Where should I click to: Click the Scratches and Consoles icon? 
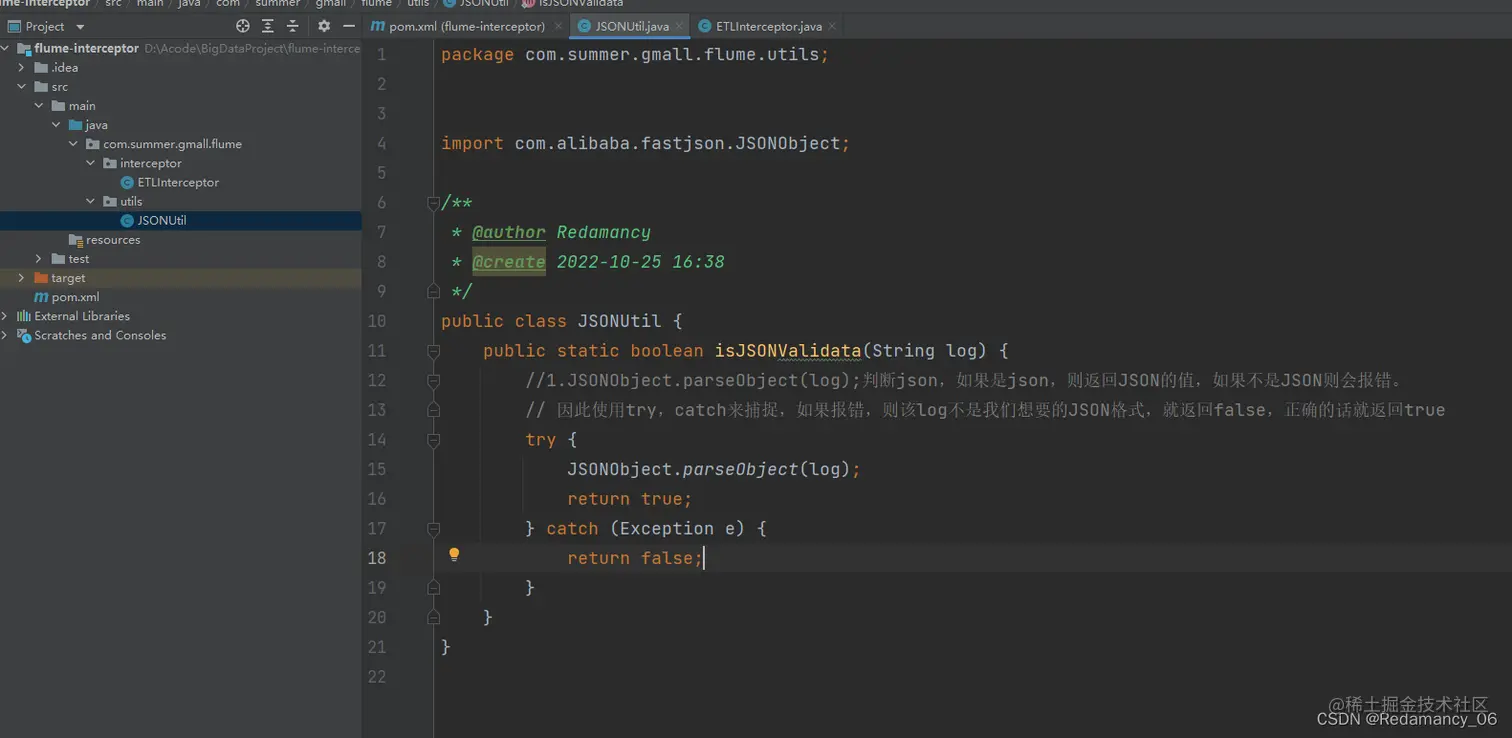[x=24, y=335]
